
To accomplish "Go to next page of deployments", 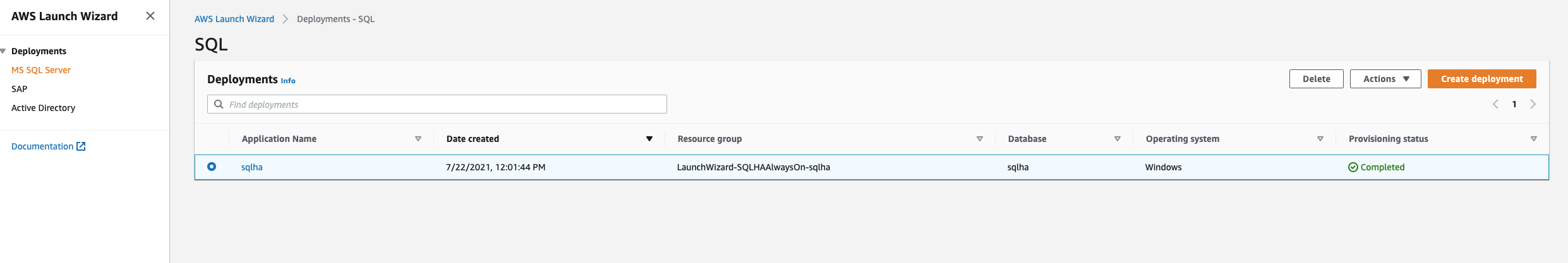I will (1533, 104).
